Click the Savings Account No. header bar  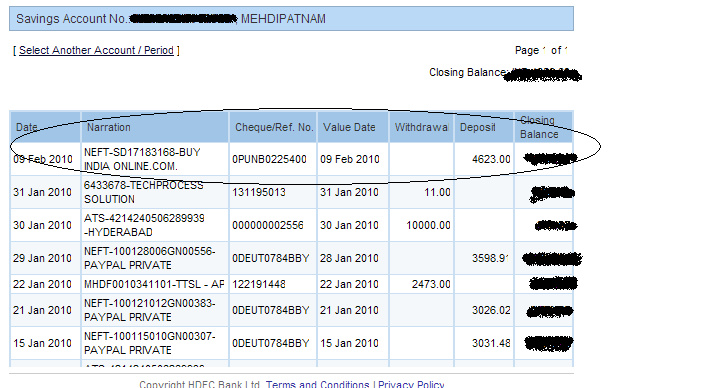pos(292,19)
